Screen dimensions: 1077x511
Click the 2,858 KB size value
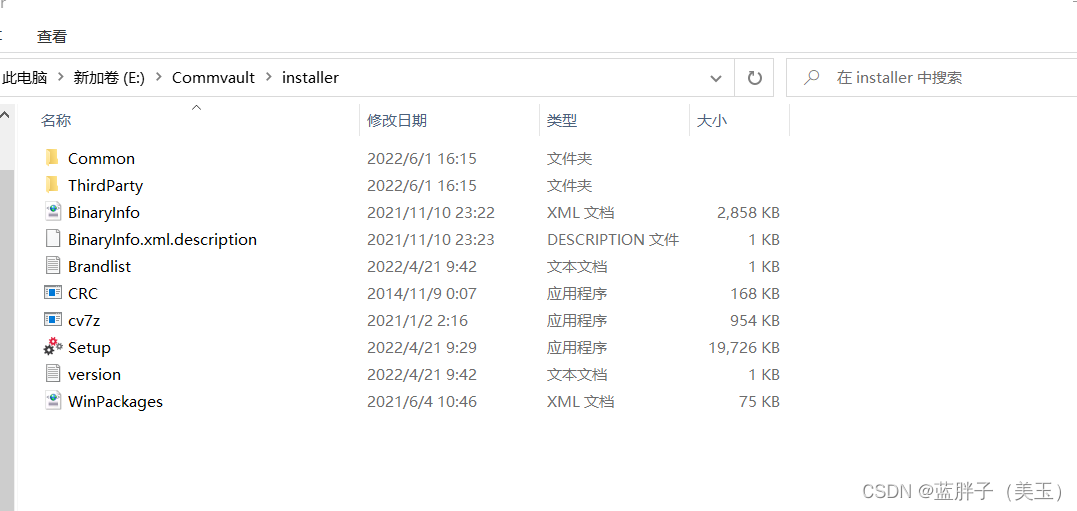click(x=748, y=212)
